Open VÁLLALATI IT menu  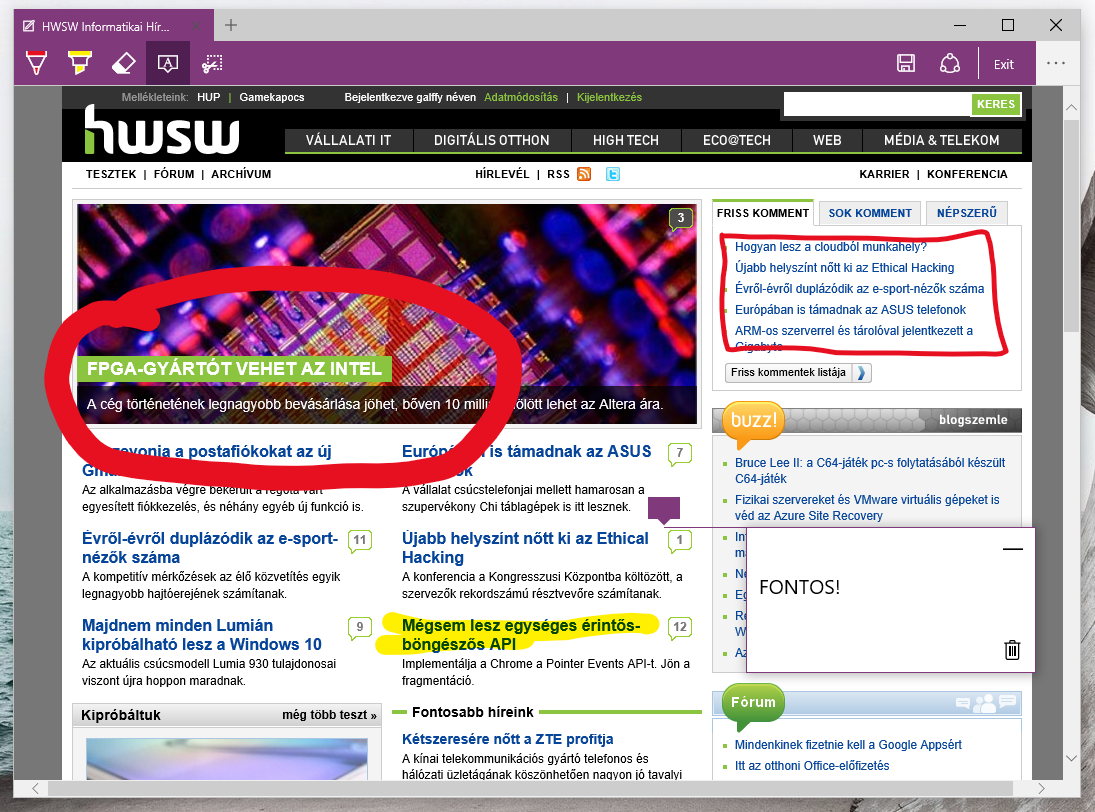tap(348, 140)
